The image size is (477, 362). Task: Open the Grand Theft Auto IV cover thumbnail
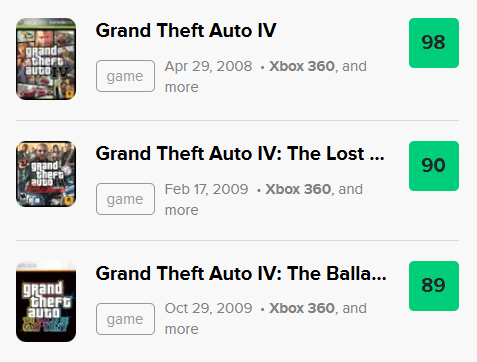pos(46,59)
